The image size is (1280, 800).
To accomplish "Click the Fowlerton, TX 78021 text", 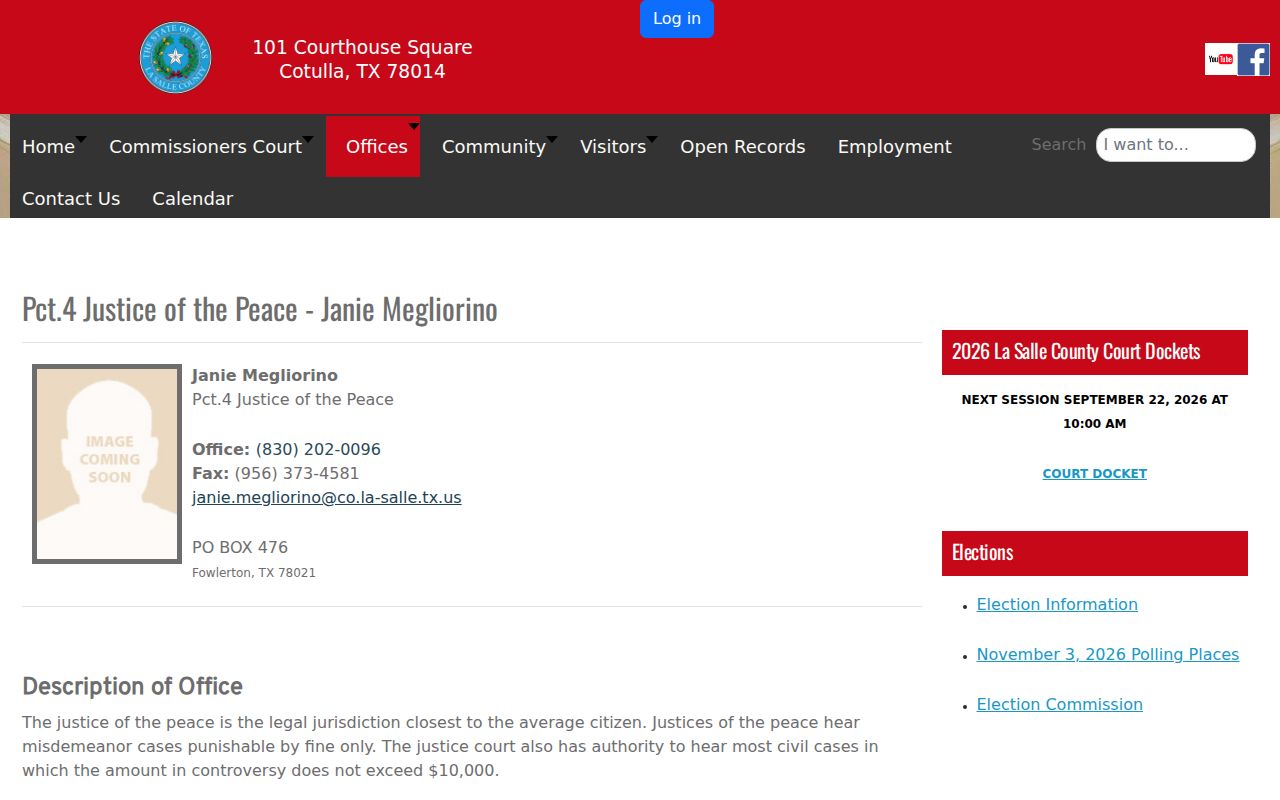I will tap(254, 573).
